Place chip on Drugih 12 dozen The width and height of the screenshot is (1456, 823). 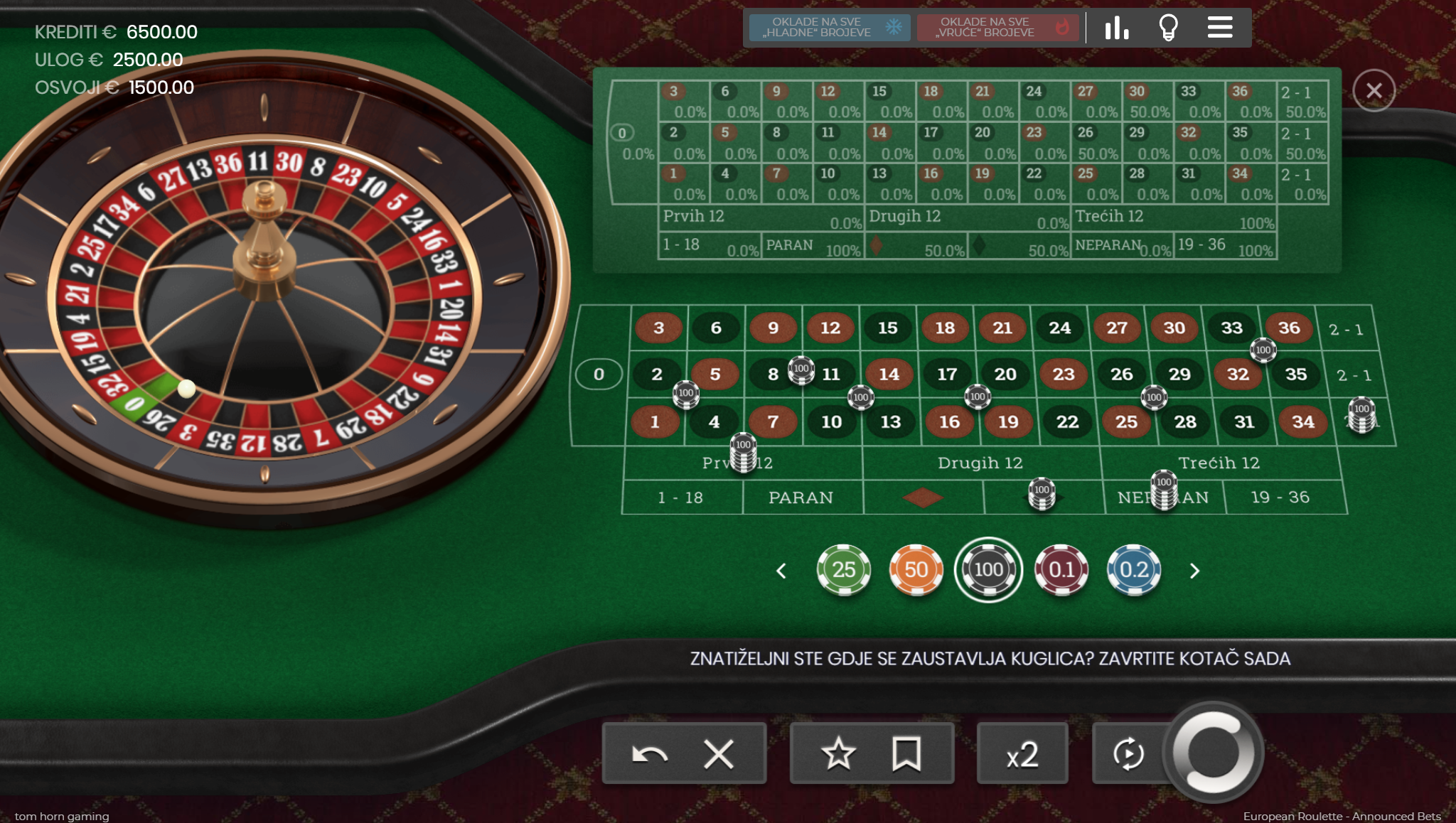[x=980, y=463]
